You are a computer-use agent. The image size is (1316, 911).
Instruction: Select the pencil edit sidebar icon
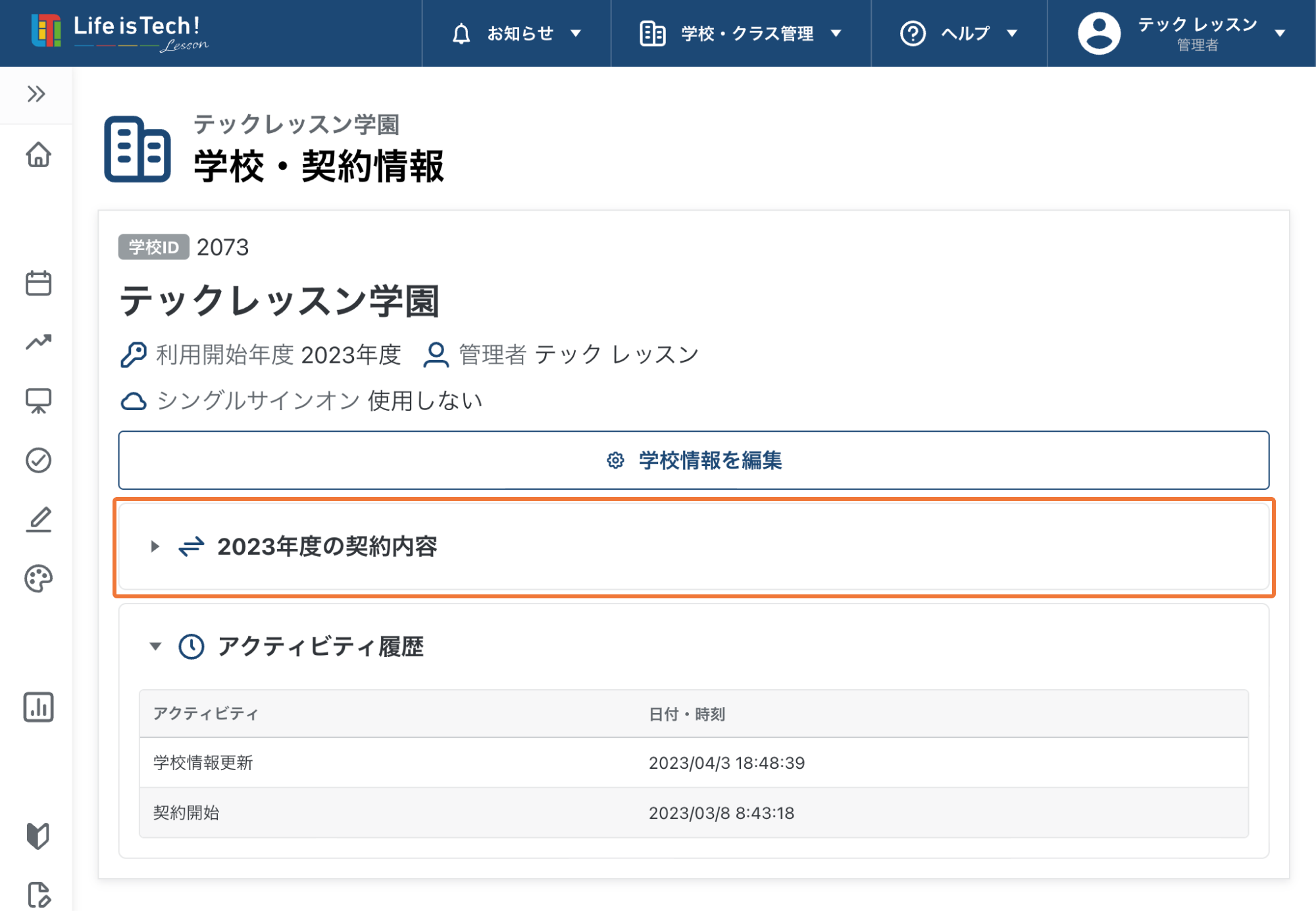click(x=38, y=519)
